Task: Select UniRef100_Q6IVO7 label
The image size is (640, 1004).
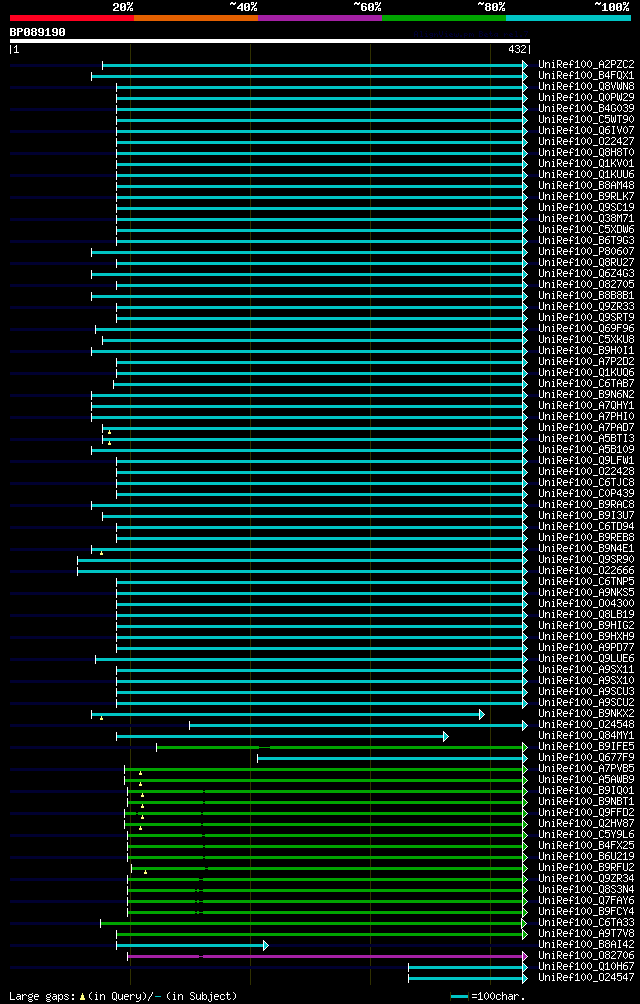Action: point(586,131)
